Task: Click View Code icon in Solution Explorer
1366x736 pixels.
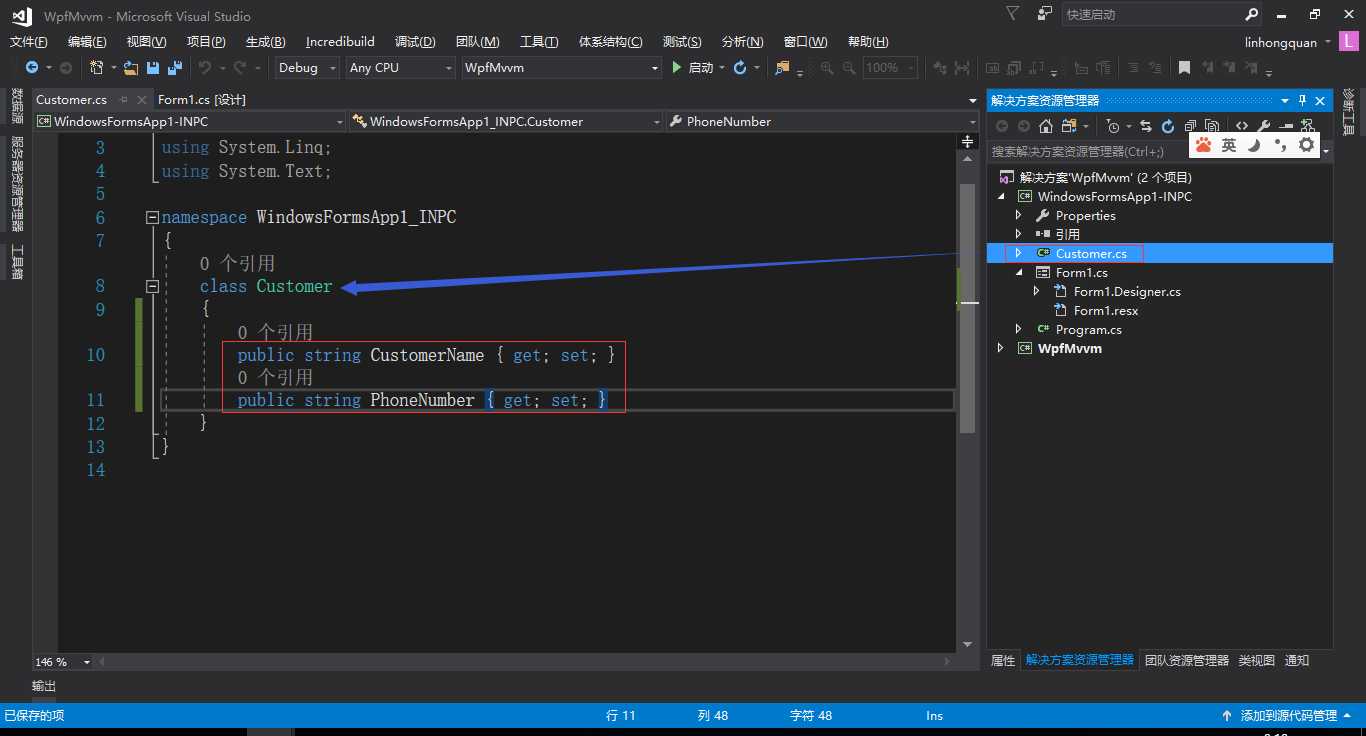Action: (x=1242, y=126)
